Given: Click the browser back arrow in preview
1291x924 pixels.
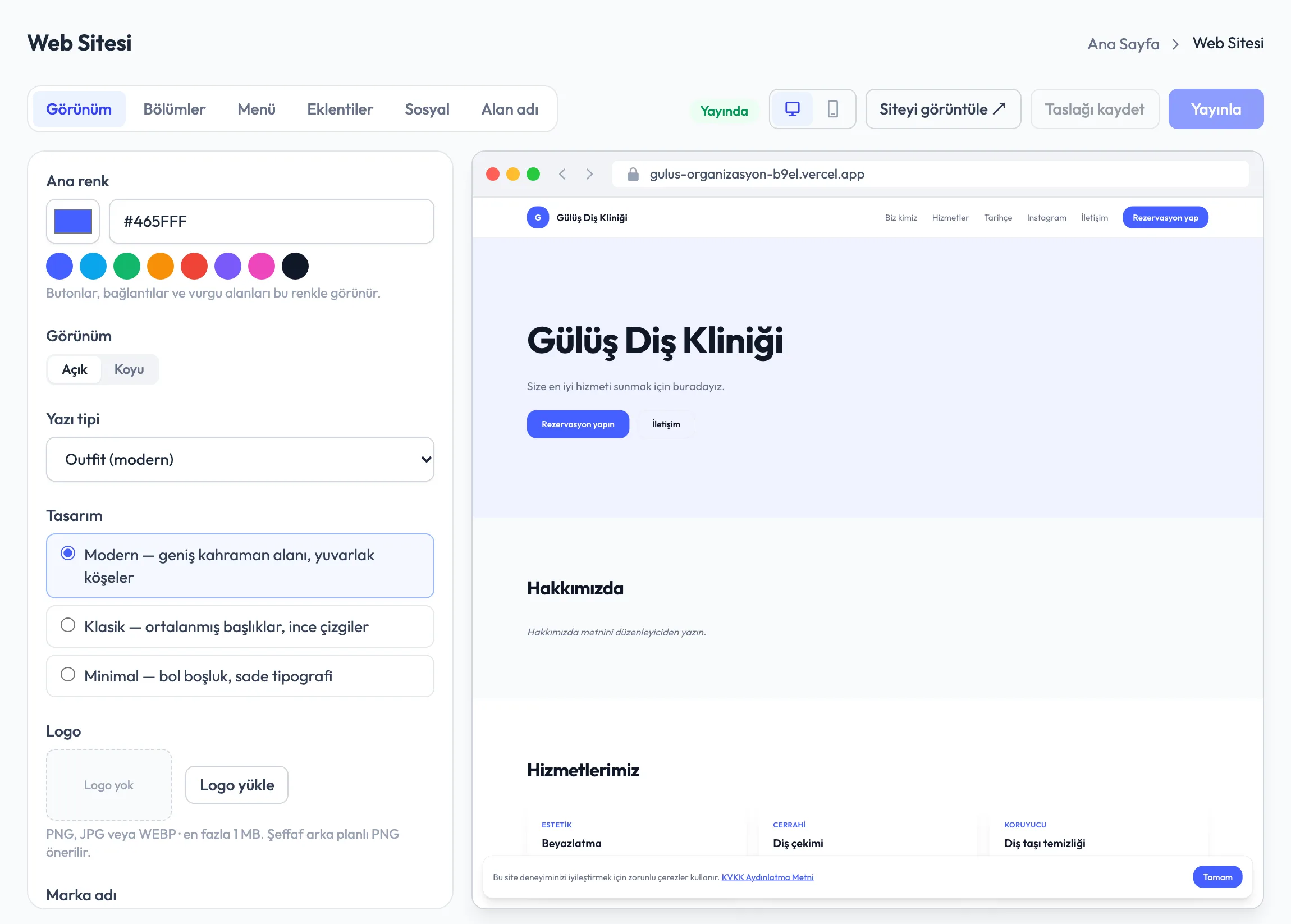Looking at the screenshot, I should (562, 174).
